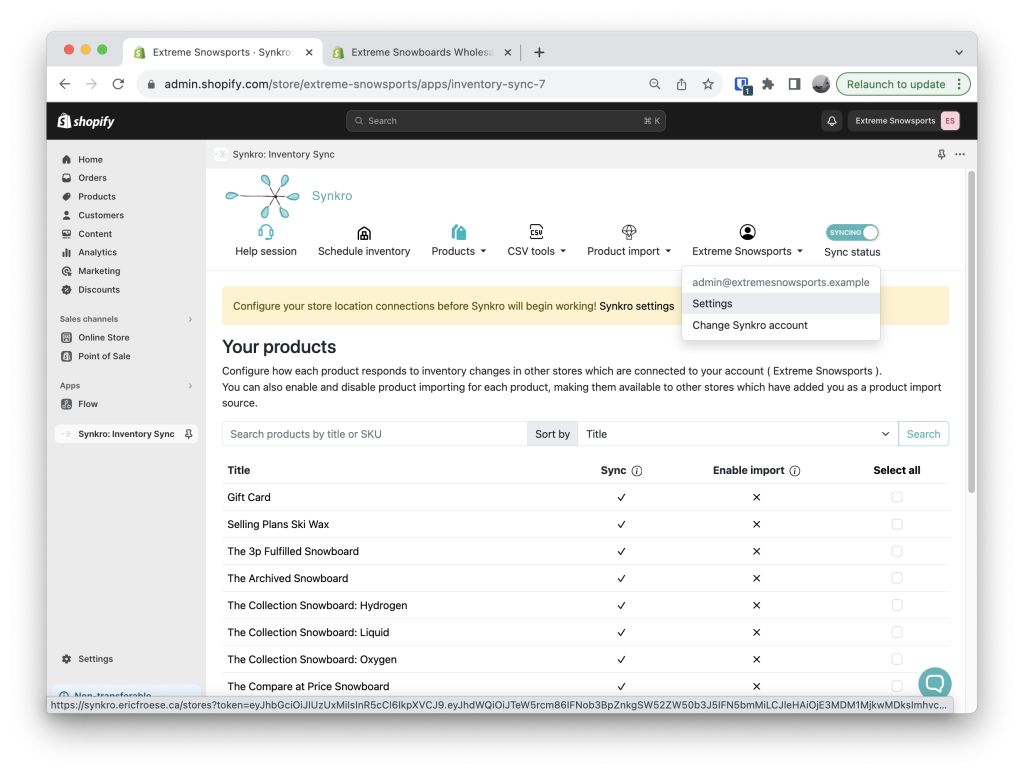
Task: Open the chat support bubble
Action: coord(935,683)
